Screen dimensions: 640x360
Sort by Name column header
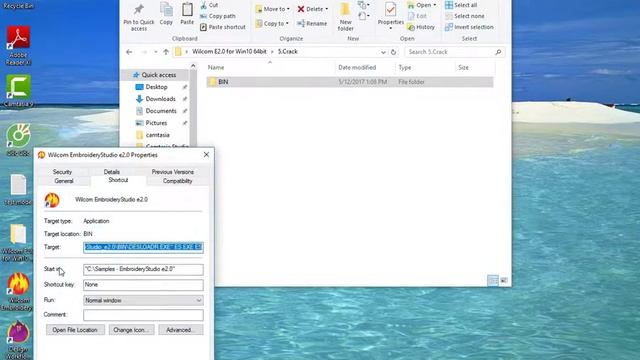[216, 68]
